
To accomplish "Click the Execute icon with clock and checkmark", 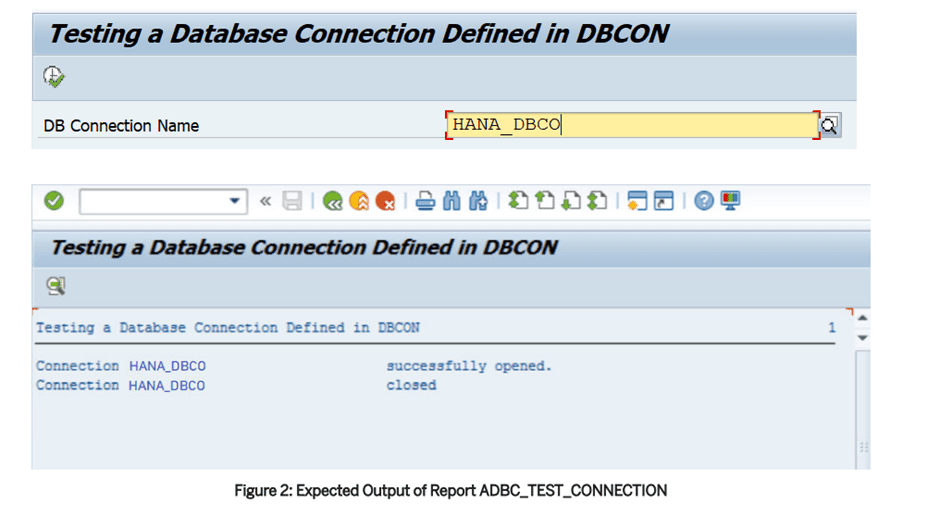I will pos(54,77).
